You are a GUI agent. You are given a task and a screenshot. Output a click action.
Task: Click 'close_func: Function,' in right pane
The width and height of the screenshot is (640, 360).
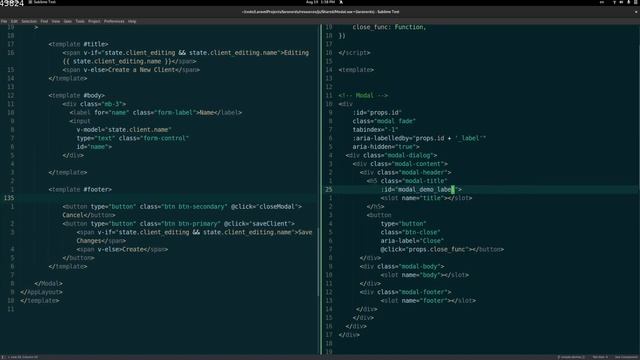point(389,27)
